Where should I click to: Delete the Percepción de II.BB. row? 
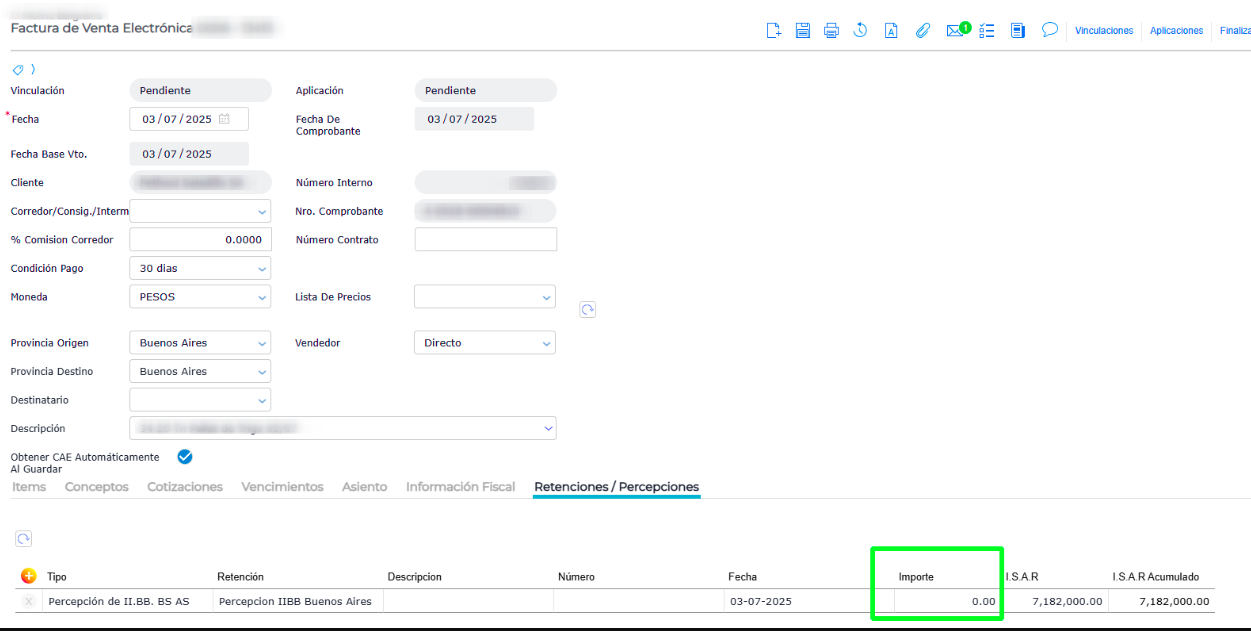pos(28,601)
